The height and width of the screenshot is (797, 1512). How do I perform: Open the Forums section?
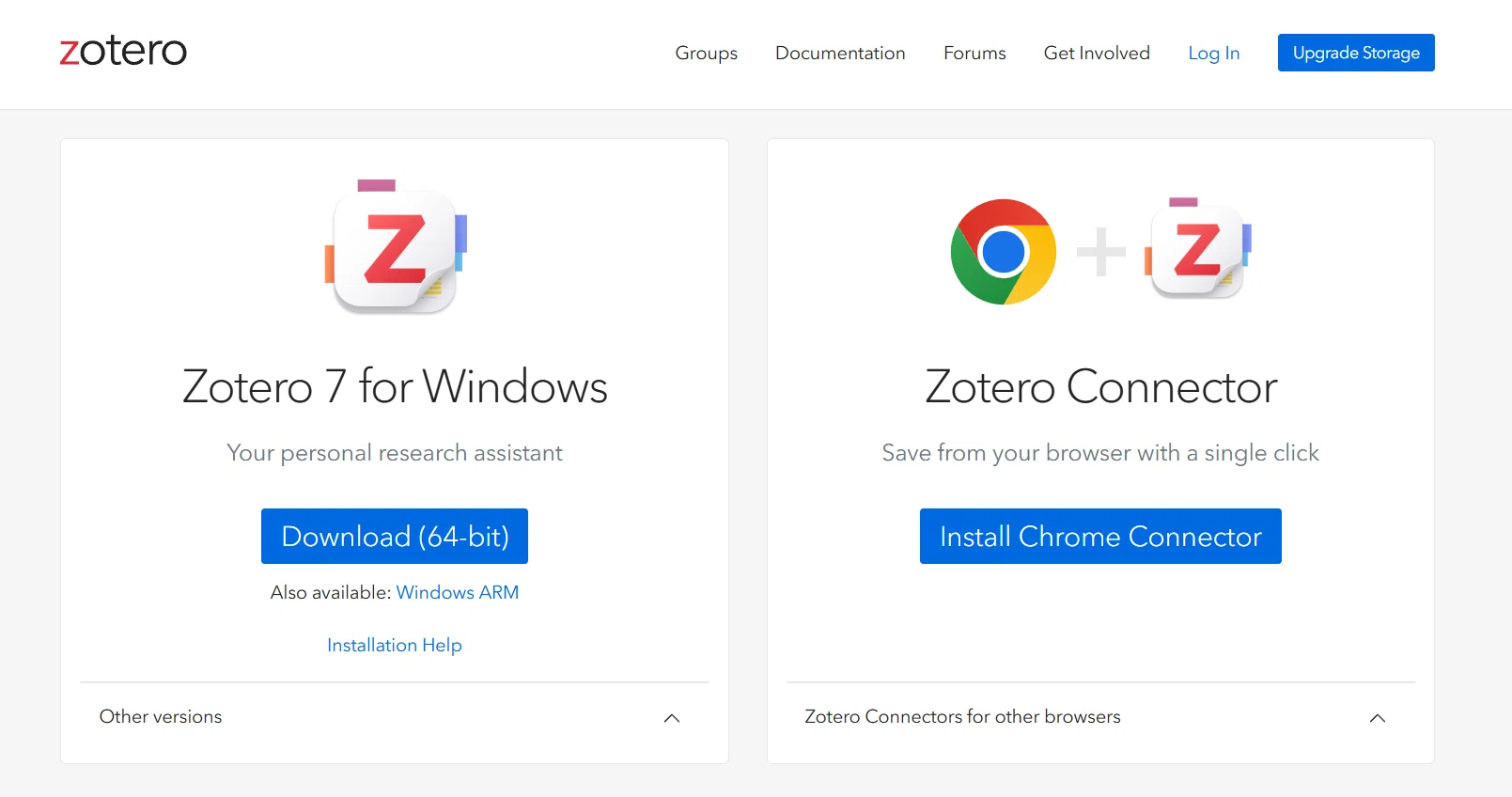point(974,54)
